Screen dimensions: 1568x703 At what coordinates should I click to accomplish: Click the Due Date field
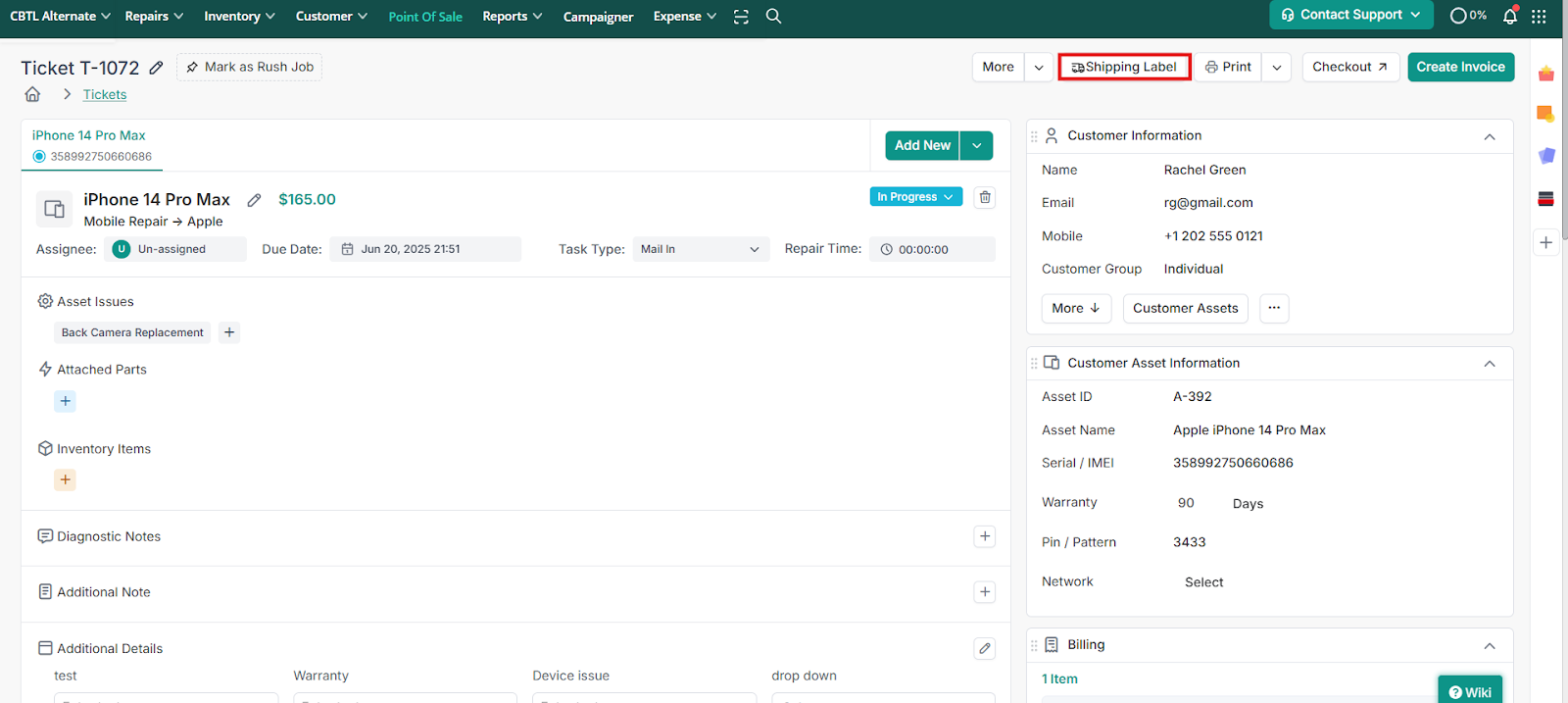click(425, 249)
